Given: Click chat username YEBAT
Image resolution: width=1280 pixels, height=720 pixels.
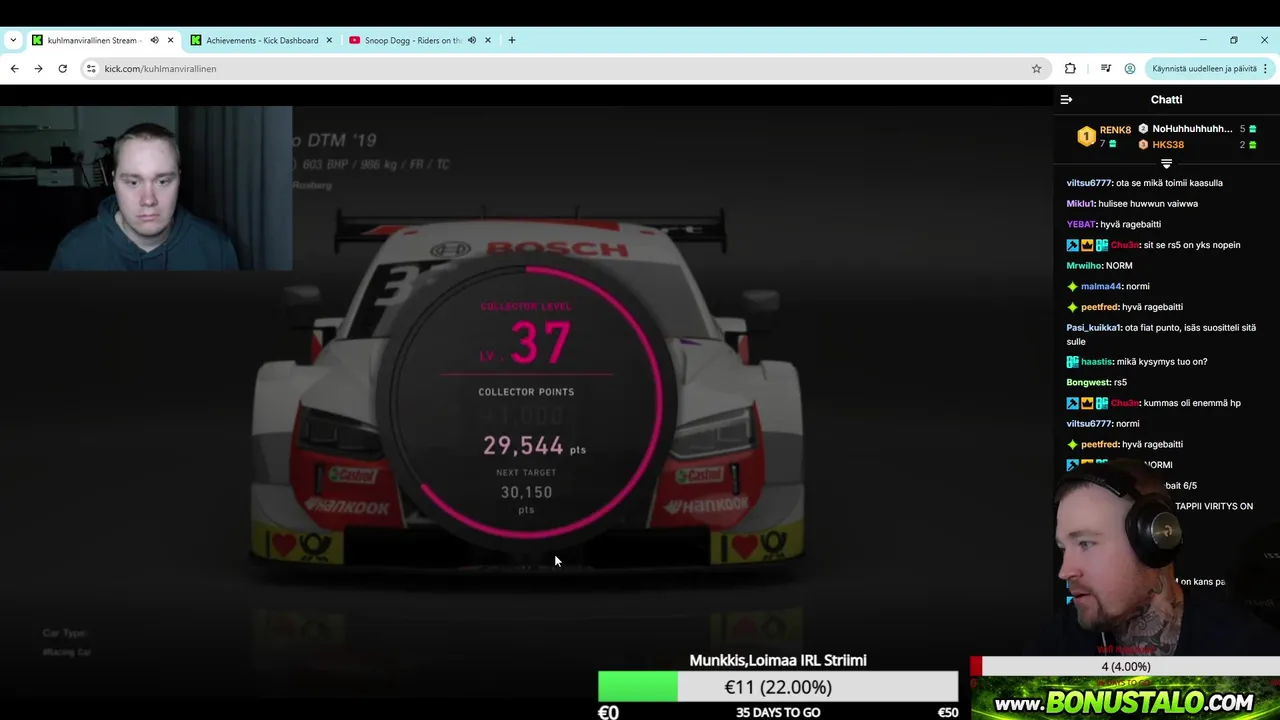Looking at the screenshot, I should click(1081, 225).
